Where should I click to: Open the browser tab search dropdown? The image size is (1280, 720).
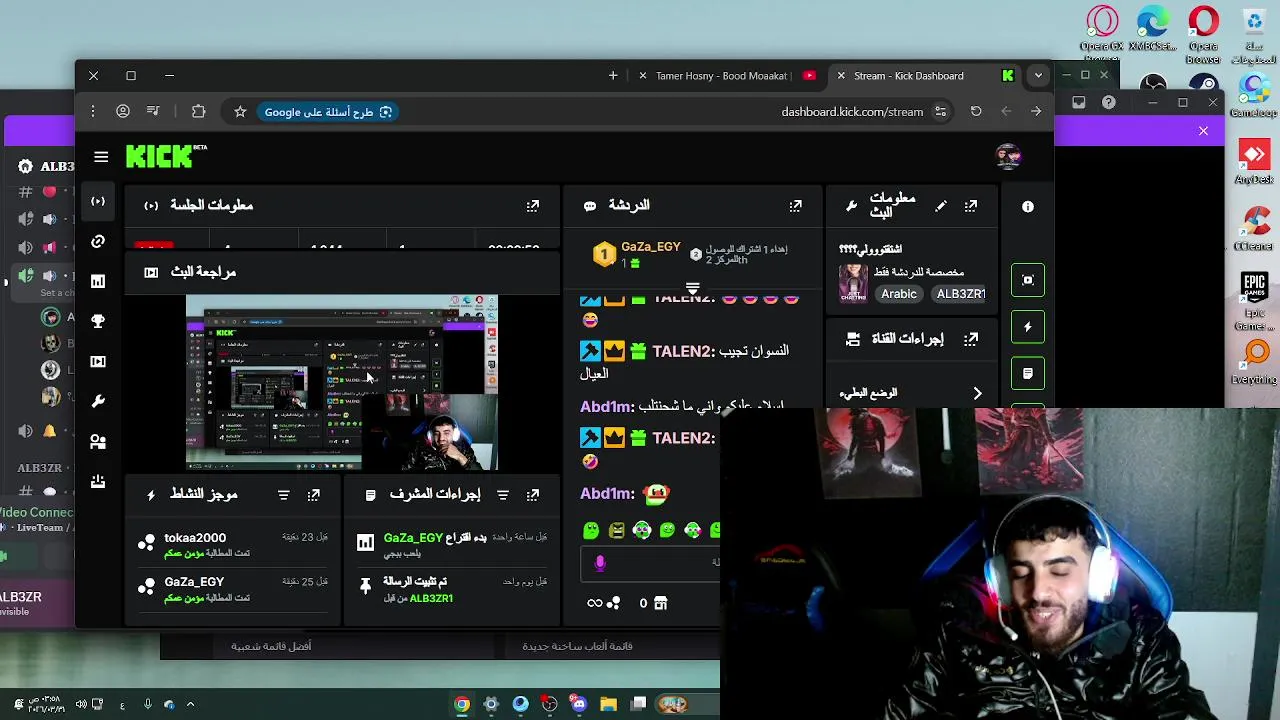coord(1038,76)
